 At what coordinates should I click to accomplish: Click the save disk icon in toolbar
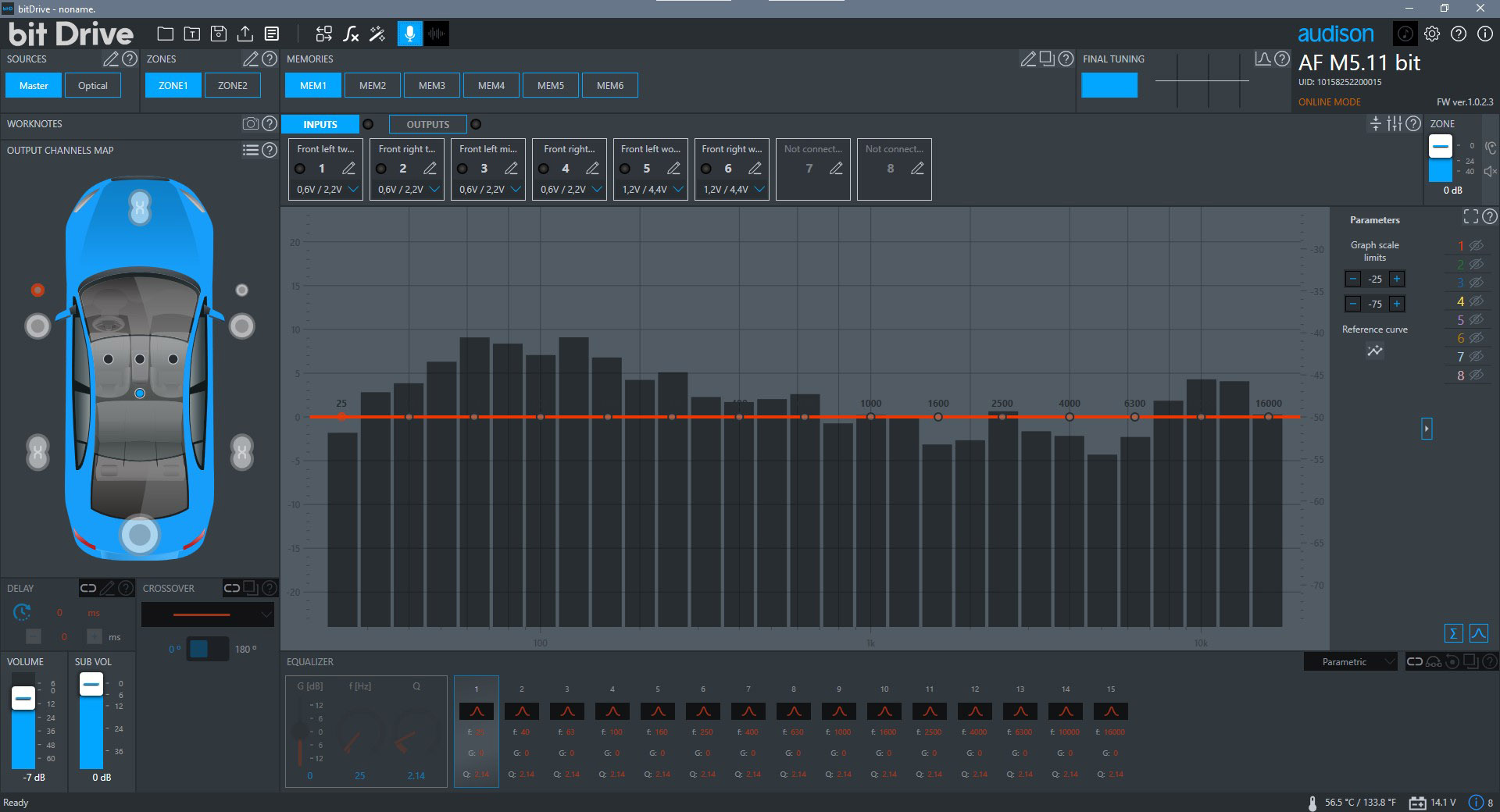click(x=219, y=34)
